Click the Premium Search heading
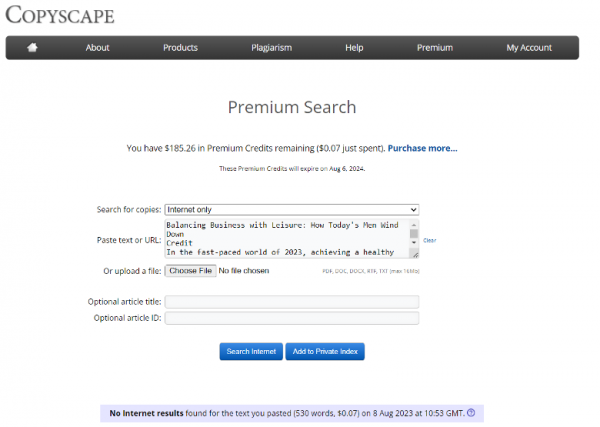The image size is (600, 427). (292, 107)
